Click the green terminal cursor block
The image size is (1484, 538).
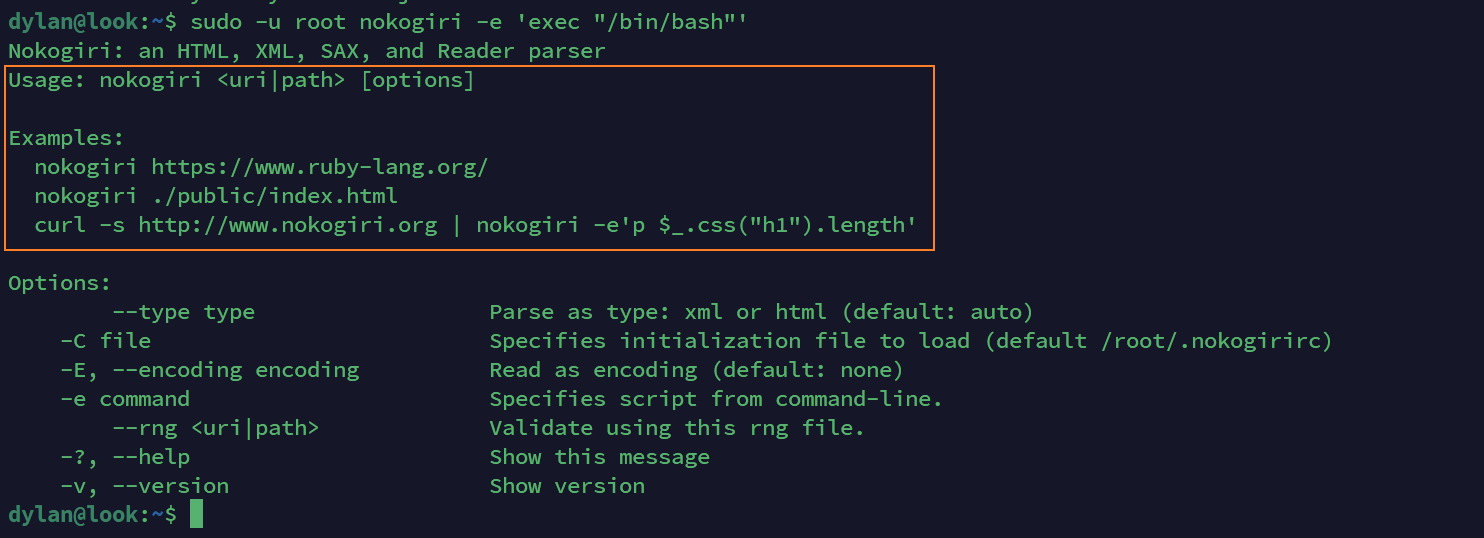click(196, 514)
